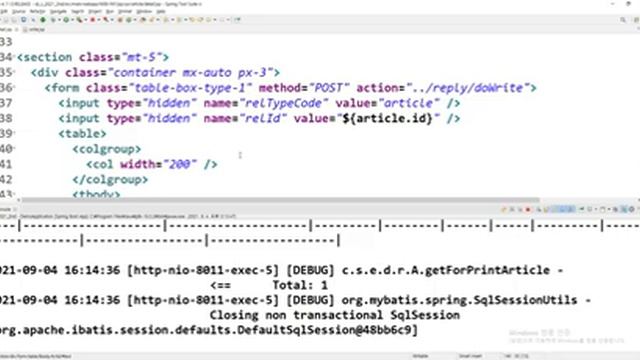
Task: Click org.mybatis.spring.SqlSessionUtils in console
Action: point(459,300)
